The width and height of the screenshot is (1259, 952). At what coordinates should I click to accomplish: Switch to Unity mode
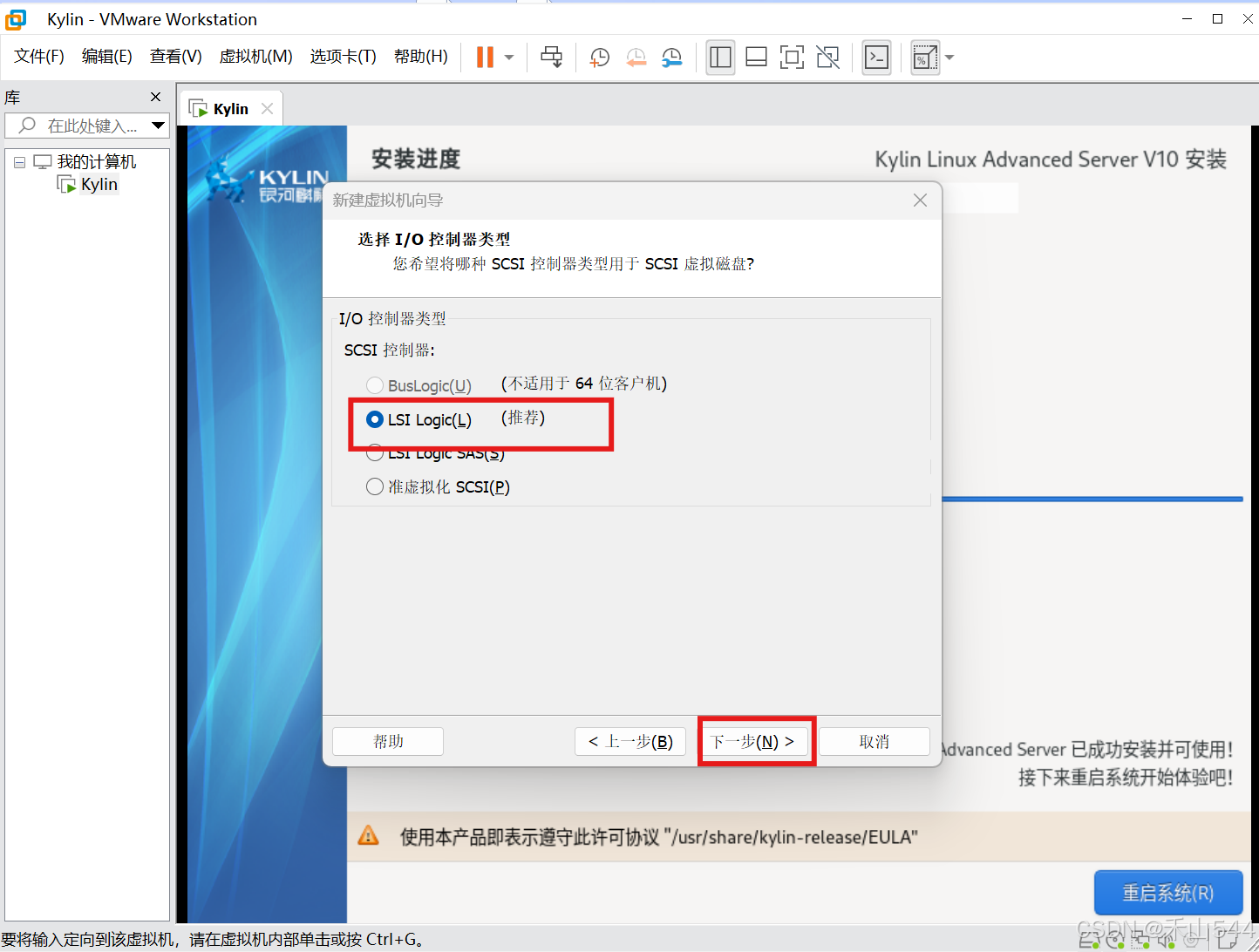pyautogui.click(x=827, y=58)
